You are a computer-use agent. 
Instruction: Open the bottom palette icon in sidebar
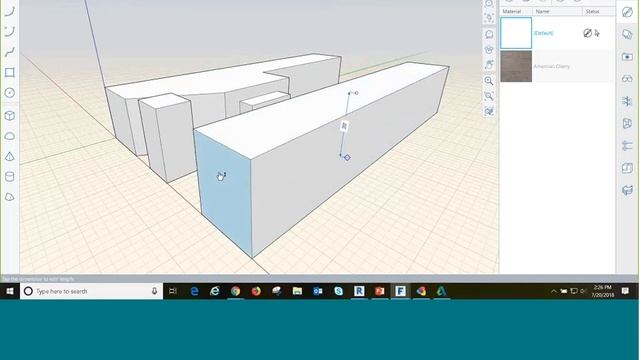click(627, 190)
